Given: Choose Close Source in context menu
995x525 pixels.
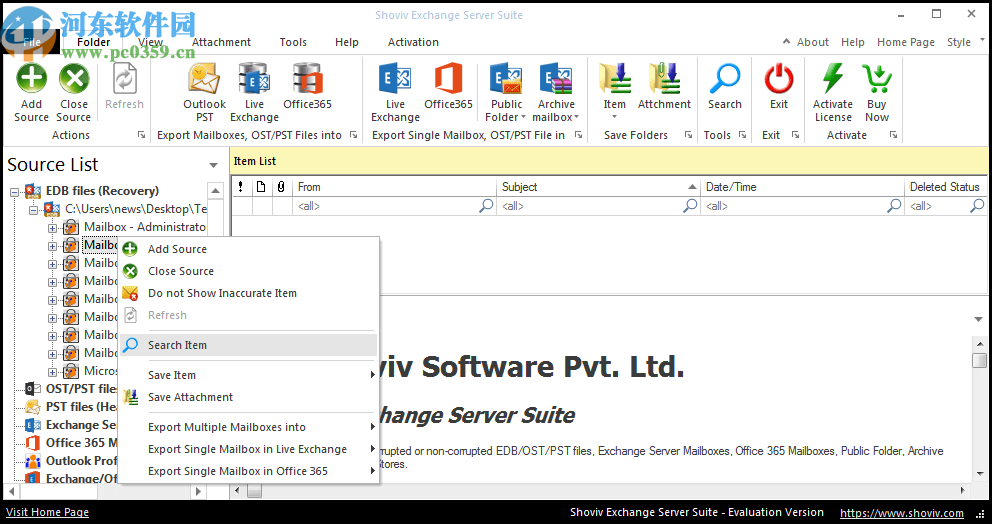Looking at the screenshot, I should pyautogui.click(x=249, y=271).
